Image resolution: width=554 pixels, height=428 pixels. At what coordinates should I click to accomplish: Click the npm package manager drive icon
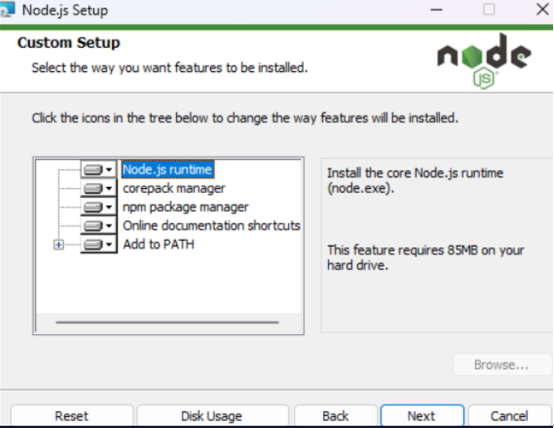click(x=93, y=207)
